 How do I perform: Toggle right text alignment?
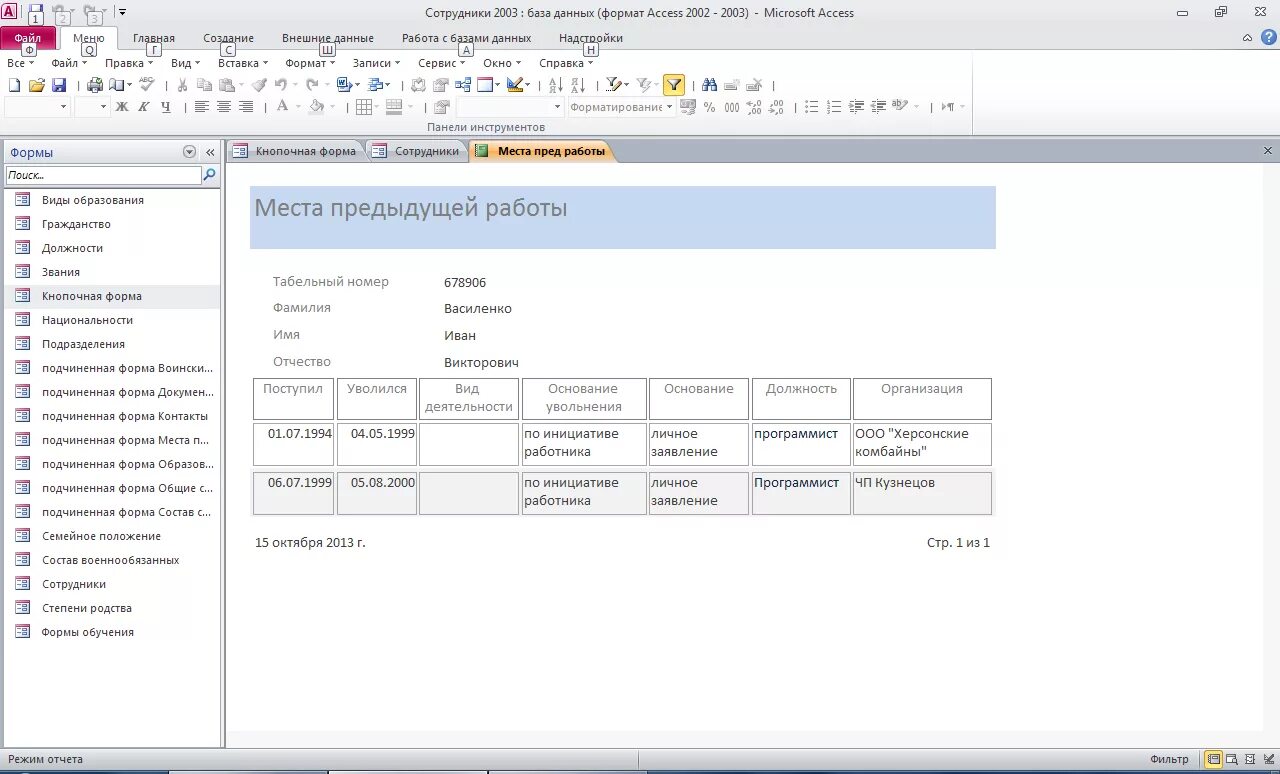coord(246,107)
